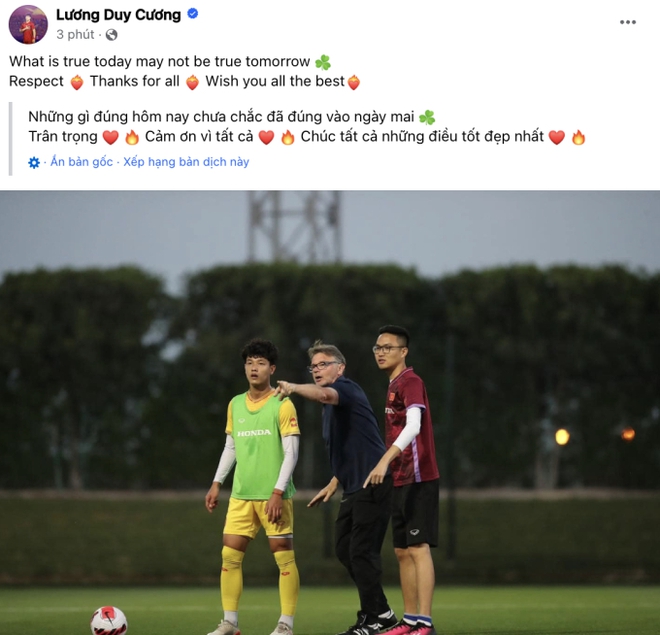Click the heart emoji after 'Trân trọng'
This screenshot has height=635, width=660.
coord(111,137)
